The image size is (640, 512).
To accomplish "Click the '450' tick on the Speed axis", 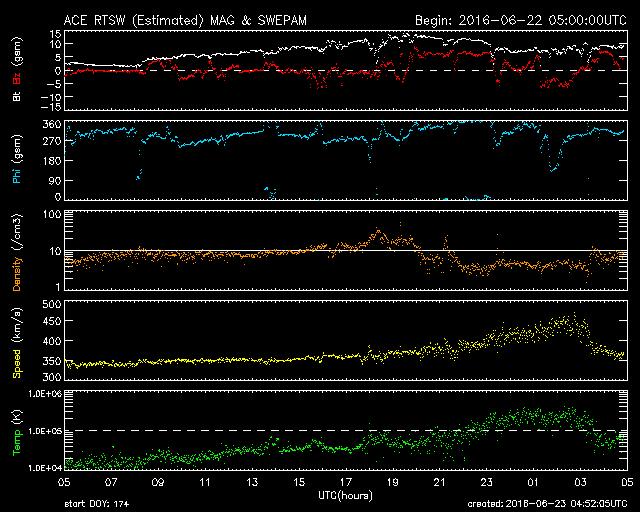I will pos(52,321).
